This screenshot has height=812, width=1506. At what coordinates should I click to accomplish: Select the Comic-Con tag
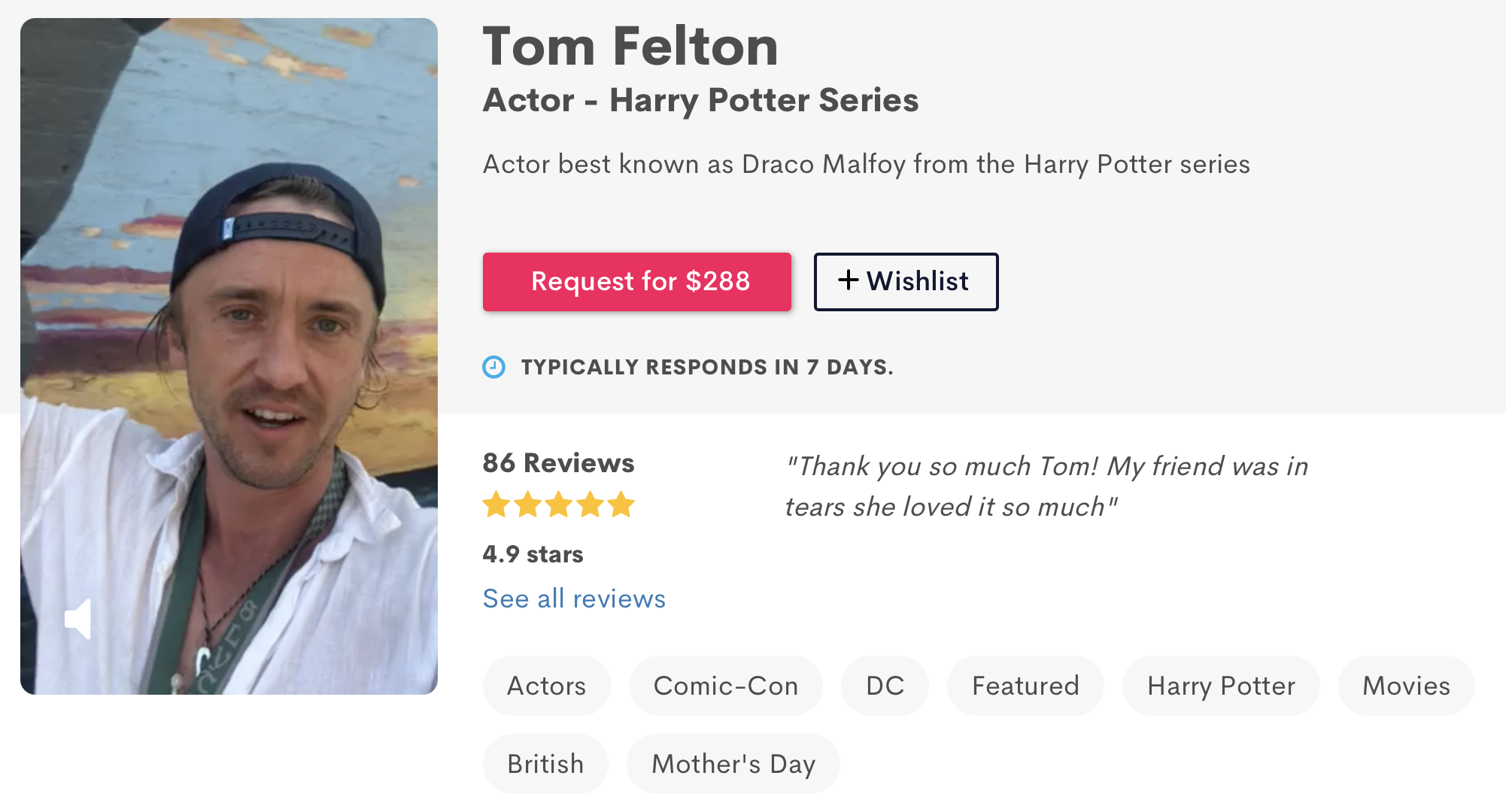pos(725,686)
